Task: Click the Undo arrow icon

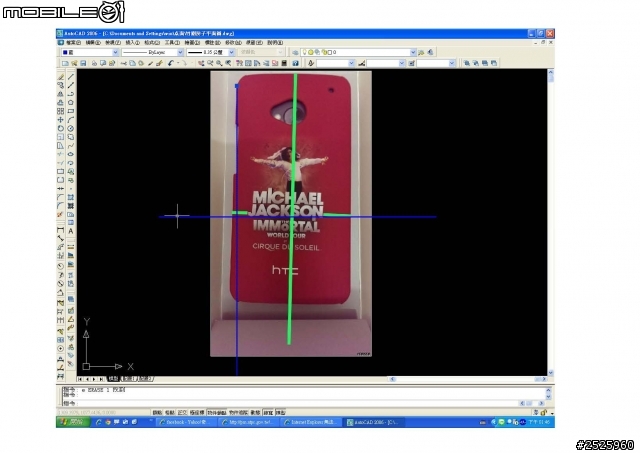Action: coord(171,63)
